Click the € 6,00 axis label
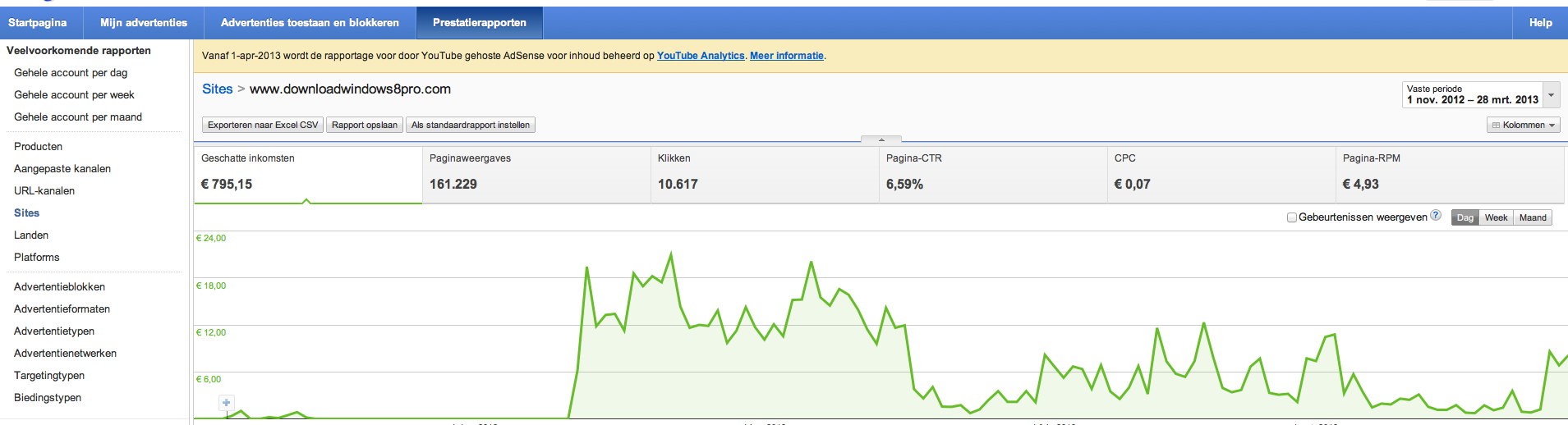Viewport: 1568px width, 425px height. click(209, 379)
